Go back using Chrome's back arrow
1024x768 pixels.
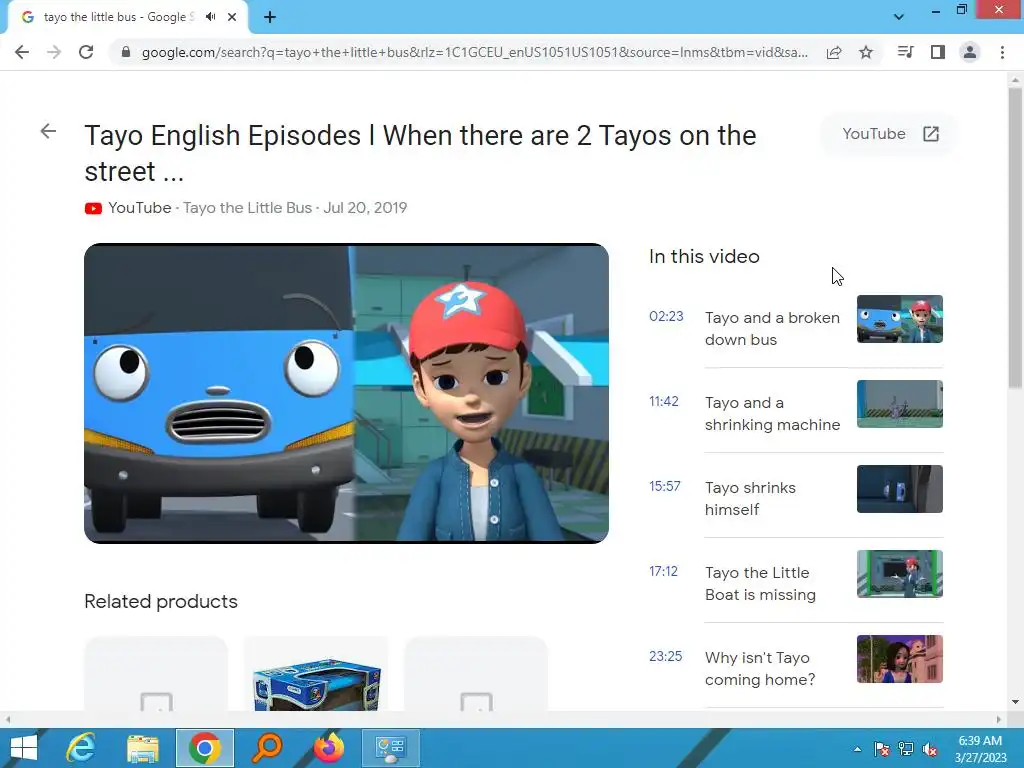point(22,52)
